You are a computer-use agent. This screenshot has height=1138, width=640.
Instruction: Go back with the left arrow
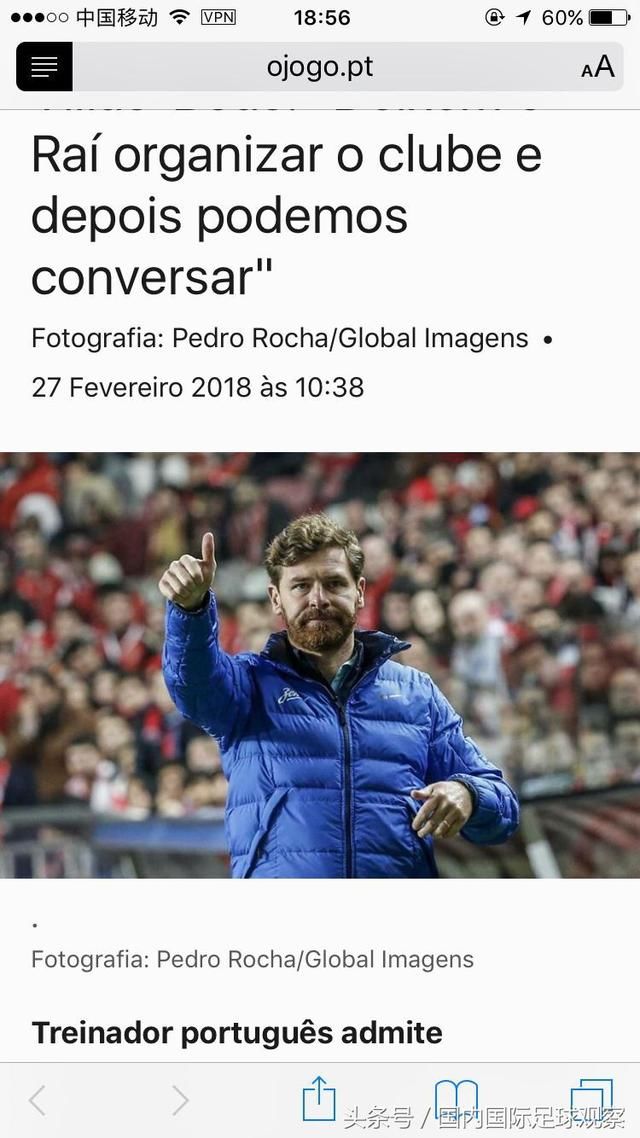[x=38, y=1100]
